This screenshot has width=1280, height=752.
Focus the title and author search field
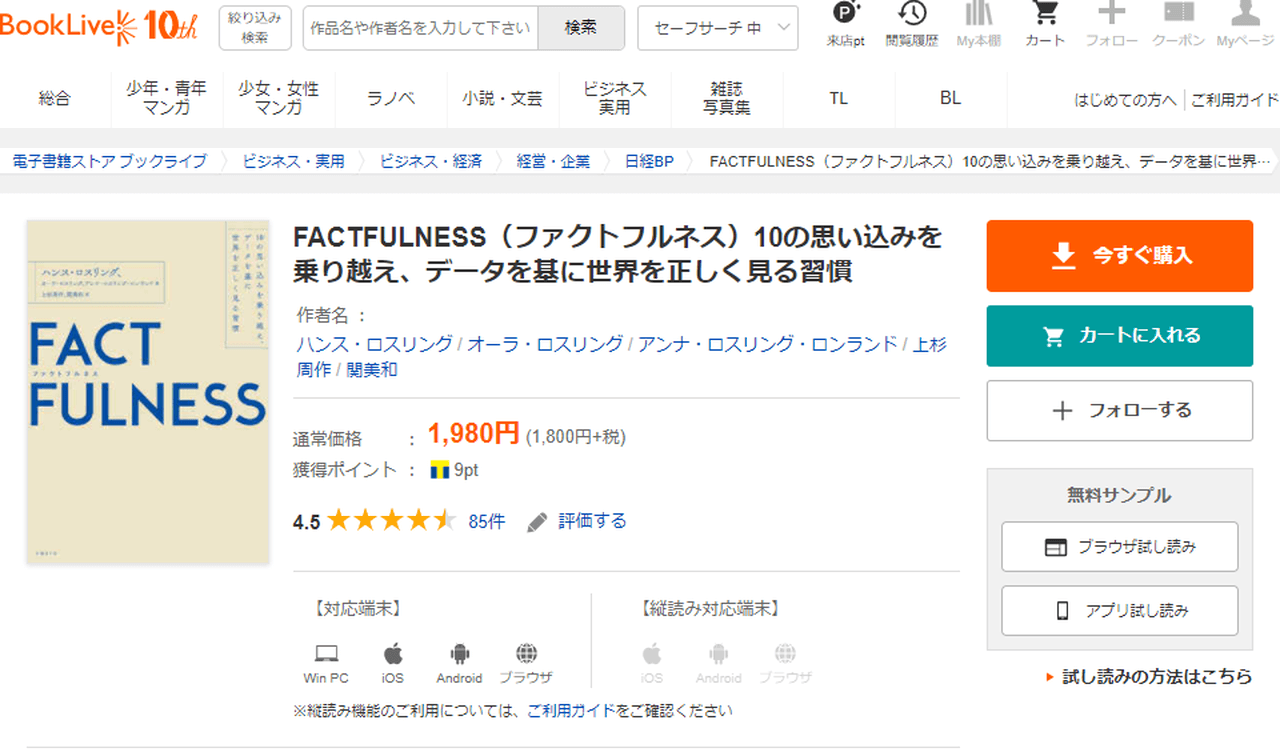click(x=420, y=28)
